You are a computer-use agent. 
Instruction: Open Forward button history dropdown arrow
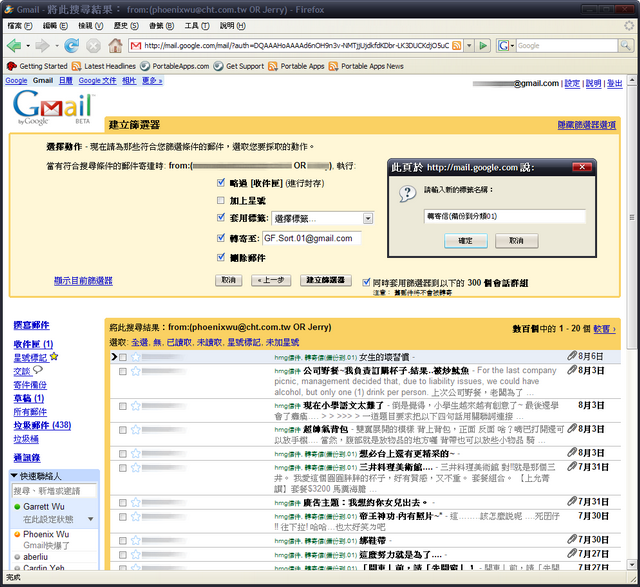(56, 46)
